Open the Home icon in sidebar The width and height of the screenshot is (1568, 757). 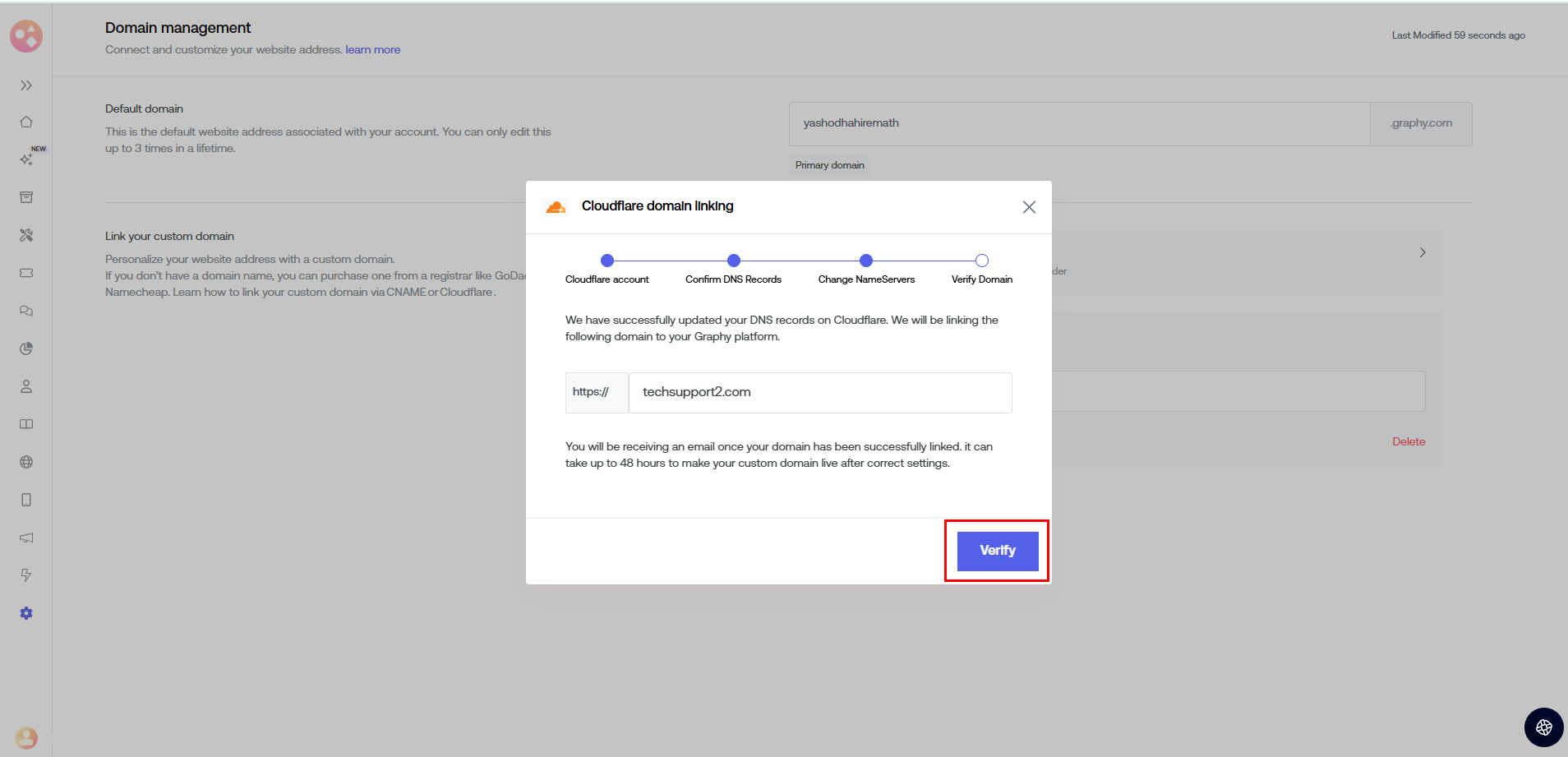tap(26, 122)
